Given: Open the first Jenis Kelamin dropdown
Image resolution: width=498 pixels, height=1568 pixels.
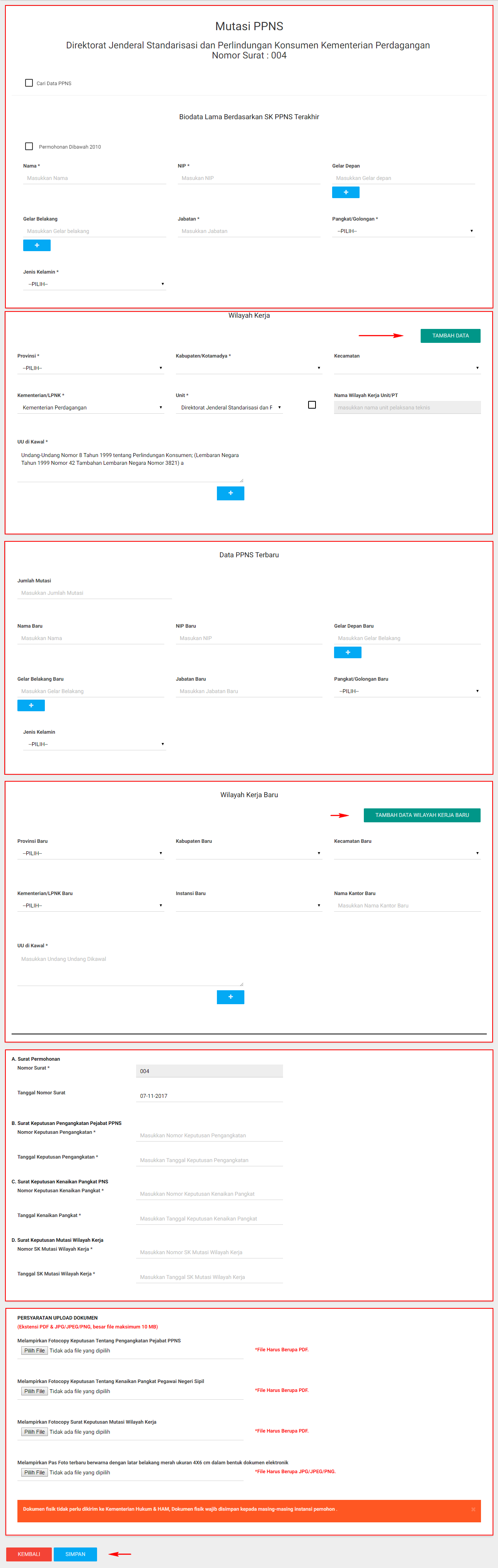Looking at the screenshot, I should pyautogui.click(x=94, y=284).
